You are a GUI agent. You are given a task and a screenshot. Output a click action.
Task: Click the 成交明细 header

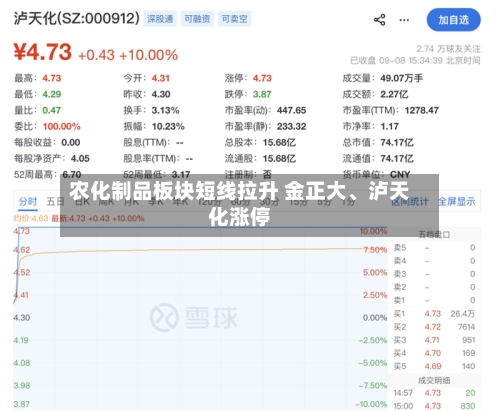coord(434,380)
